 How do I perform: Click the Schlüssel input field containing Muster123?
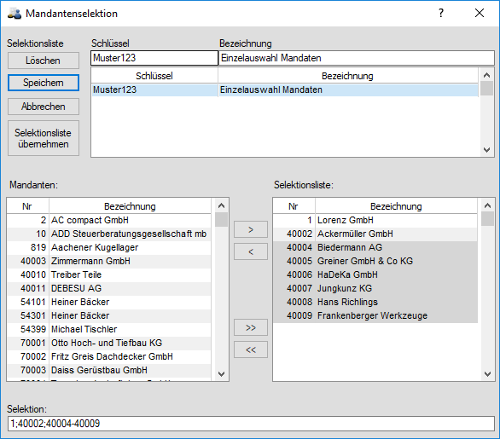pos(154,58)
